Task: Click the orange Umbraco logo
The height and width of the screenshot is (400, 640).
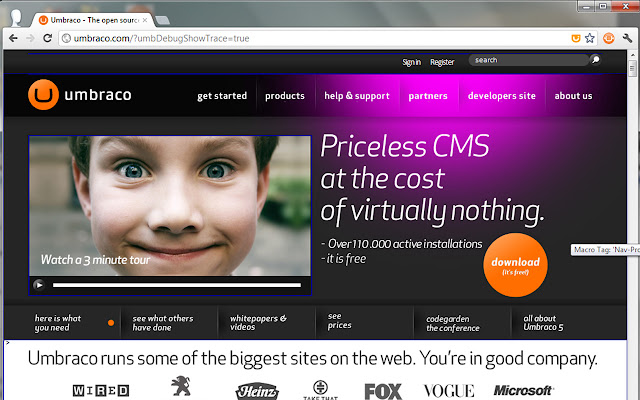Action: tap(43, 95)
